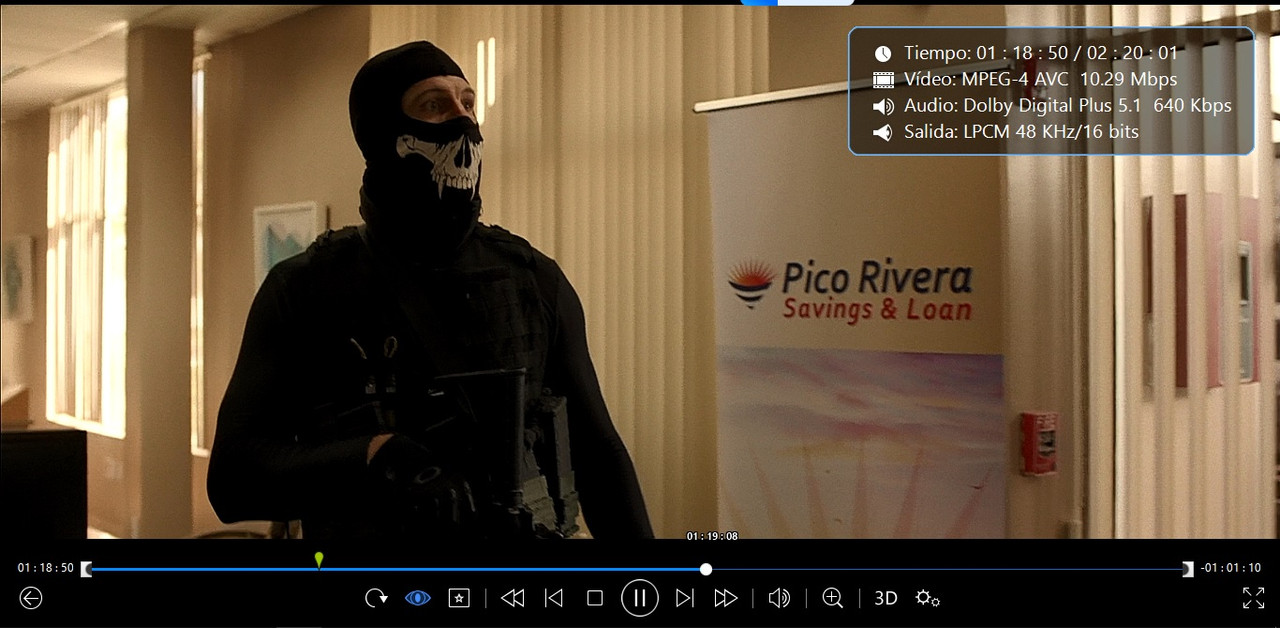Click the Vídeo MPEG-4 AVC info line

(1041, 79)
